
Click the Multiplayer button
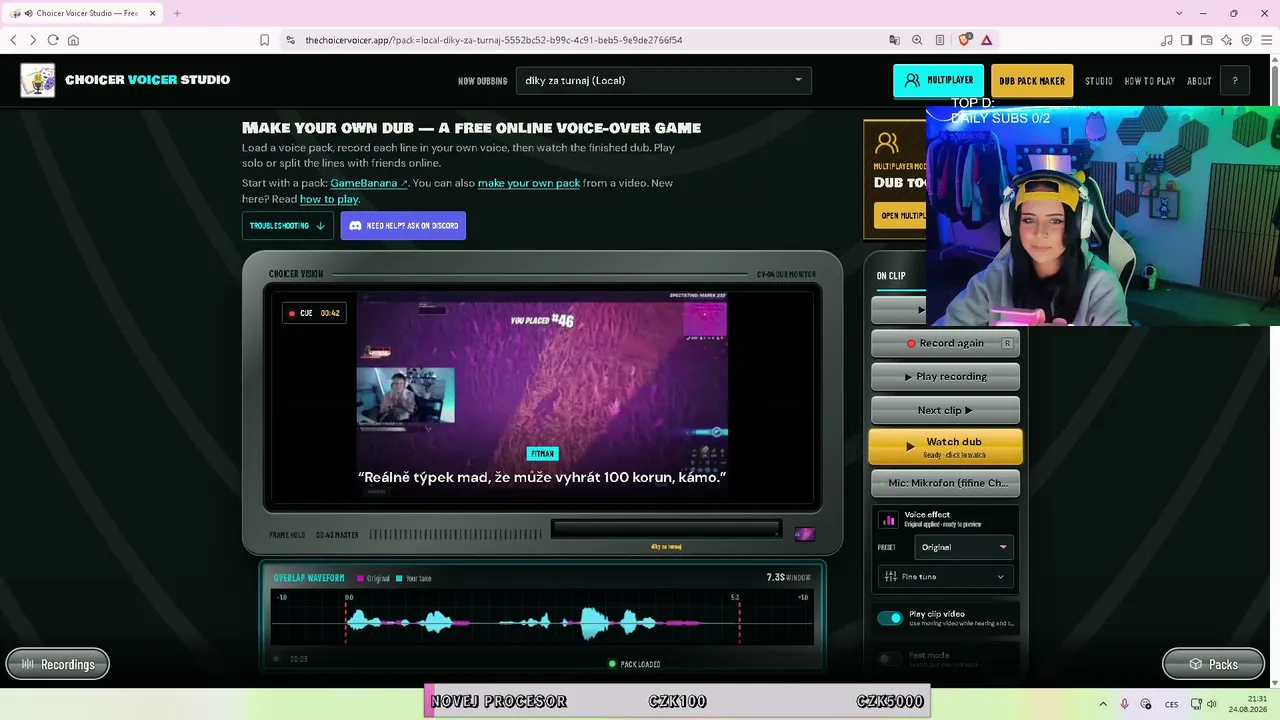pos(938,81)
